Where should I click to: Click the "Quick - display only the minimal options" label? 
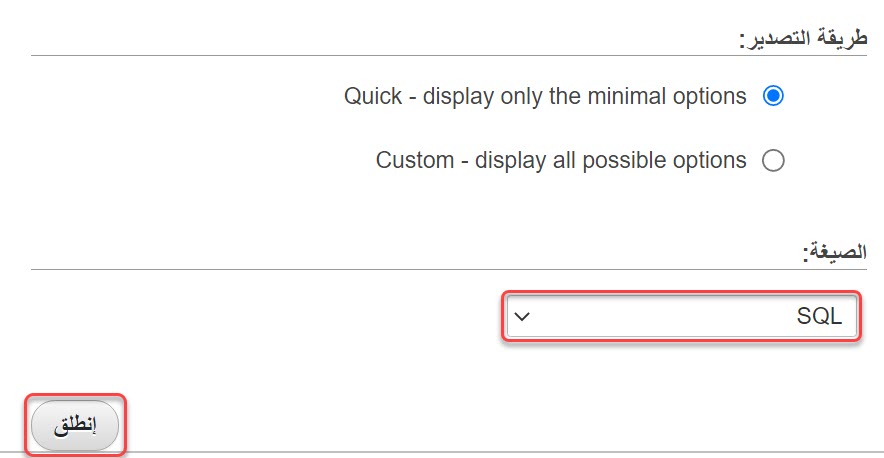click(x=545, y=97)
